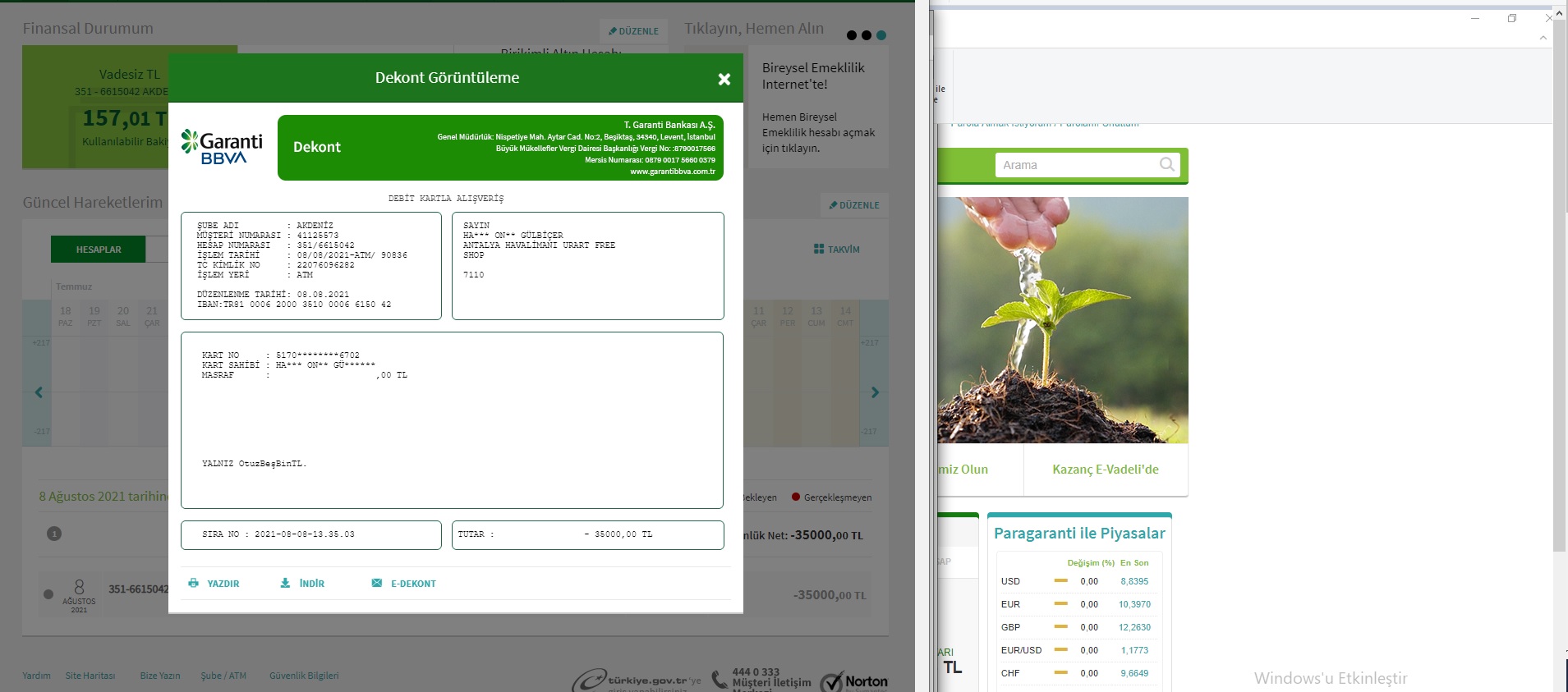Open the Site Haritası footer link
1568x692 pixels.
(x=90, y=676)
